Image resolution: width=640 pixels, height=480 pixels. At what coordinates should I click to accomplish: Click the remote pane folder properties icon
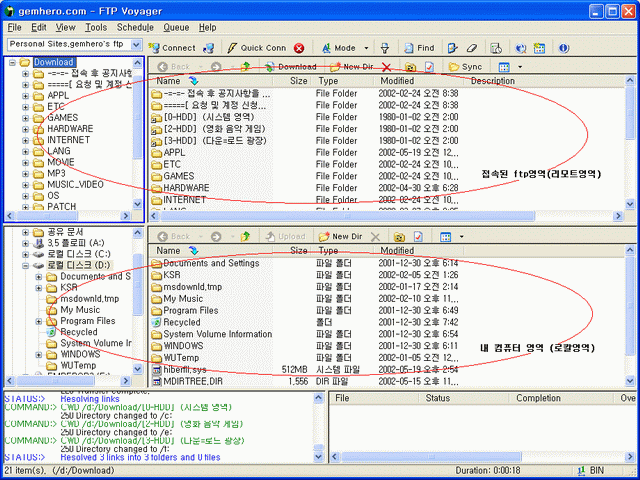pos(410,67)
